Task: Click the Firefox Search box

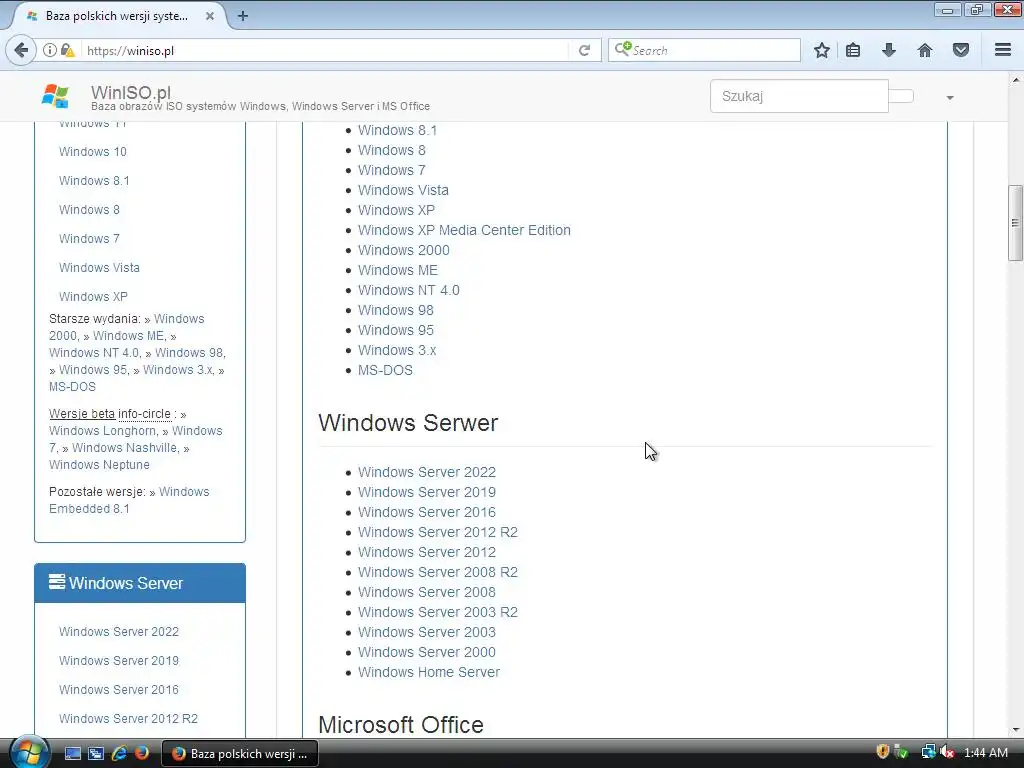Action: (705, 50)
